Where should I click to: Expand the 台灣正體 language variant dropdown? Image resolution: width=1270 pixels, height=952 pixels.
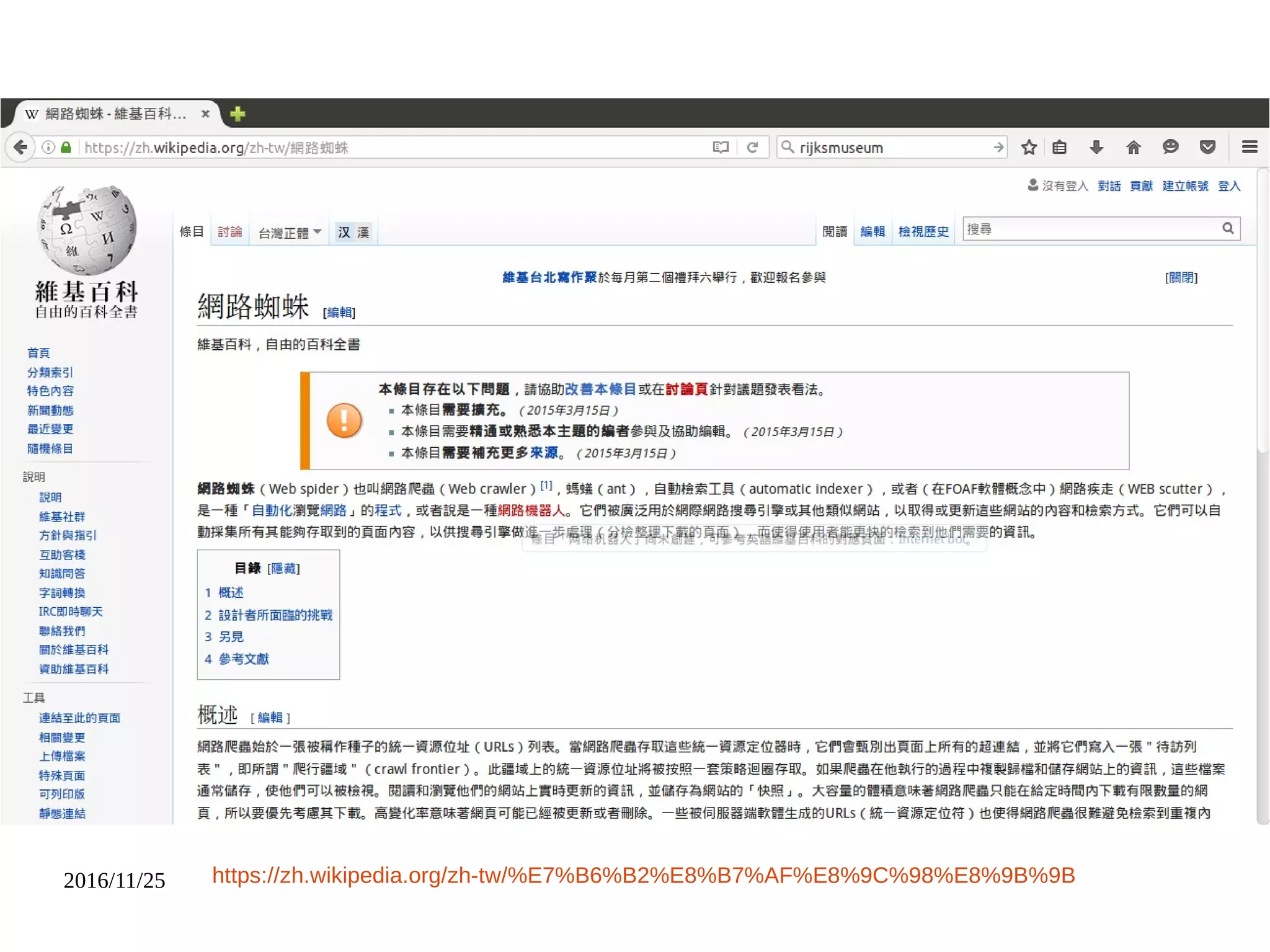[x=290, y=233]
